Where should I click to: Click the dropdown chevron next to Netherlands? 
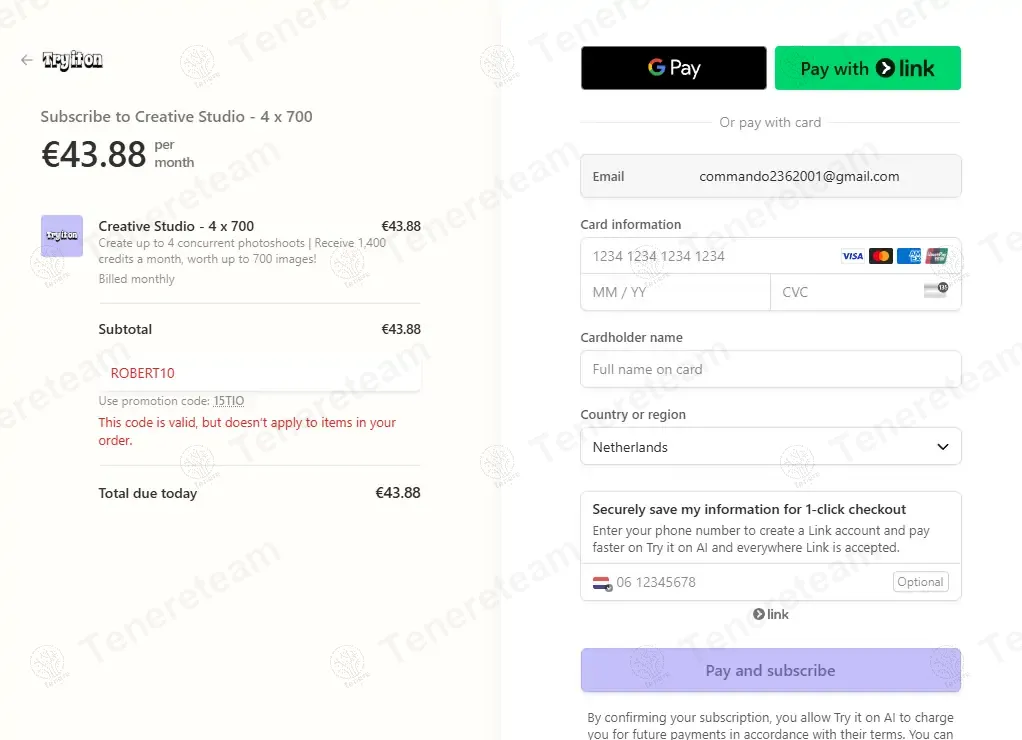(x=942, y=447)
